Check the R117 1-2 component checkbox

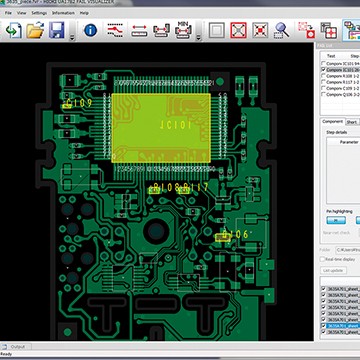click(x=323, y=82)
